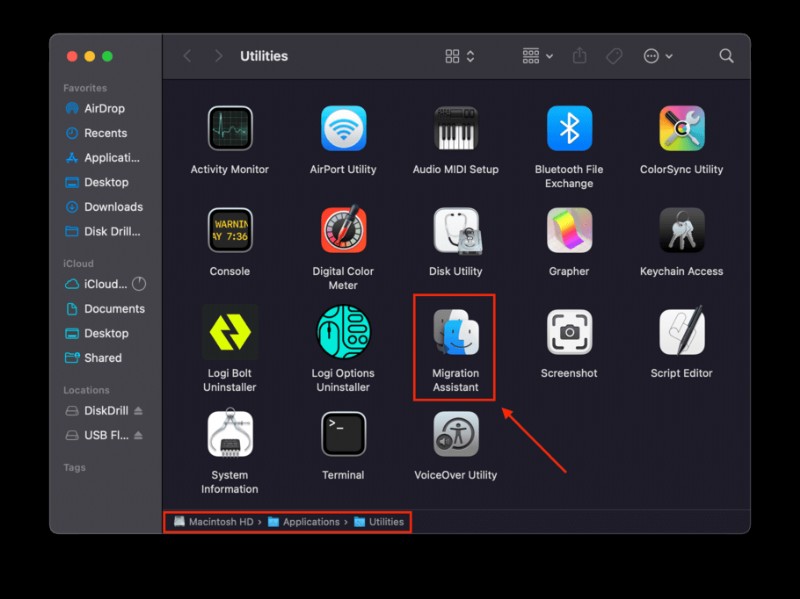Open the Screenshot utility

(x=568, y=333)
